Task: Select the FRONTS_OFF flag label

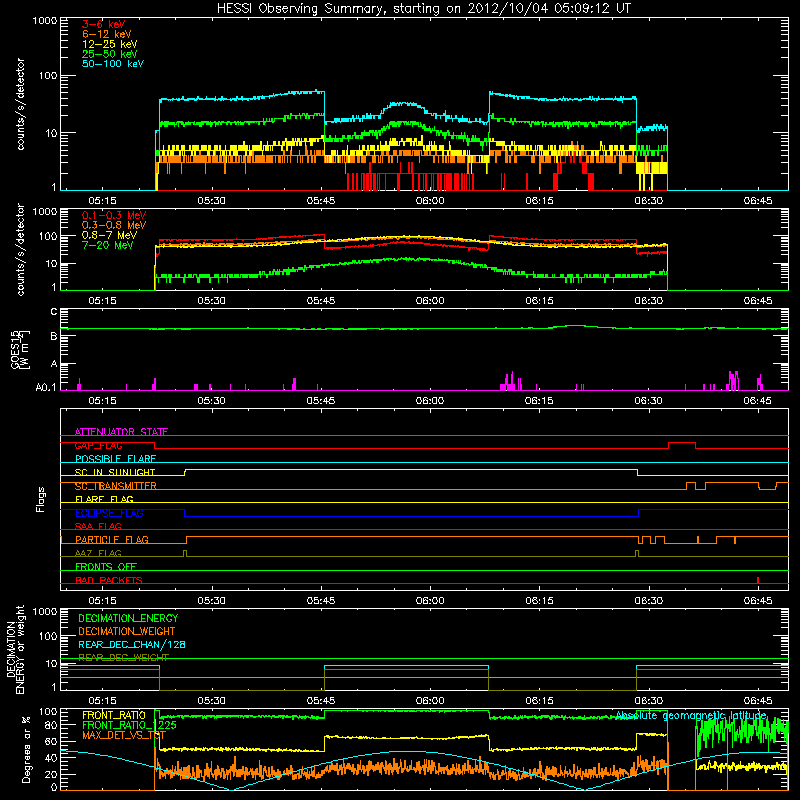Action: tap(106, 567)
